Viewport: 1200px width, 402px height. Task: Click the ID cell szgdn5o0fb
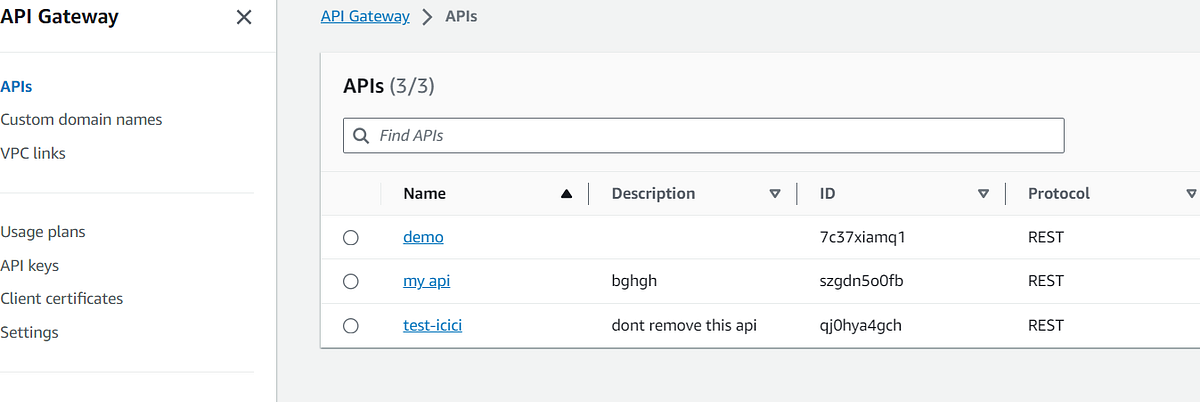tap(861, 282)
